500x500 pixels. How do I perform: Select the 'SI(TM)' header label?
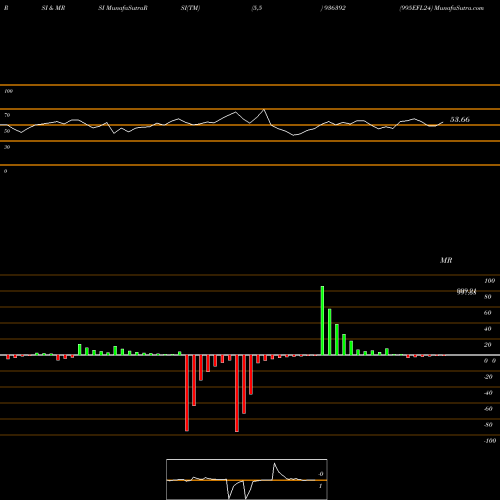[190, 8]
